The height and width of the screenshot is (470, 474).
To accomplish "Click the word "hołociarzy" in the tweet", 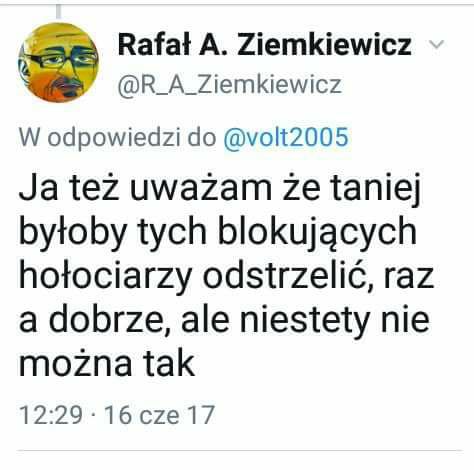I will [105, 276].
